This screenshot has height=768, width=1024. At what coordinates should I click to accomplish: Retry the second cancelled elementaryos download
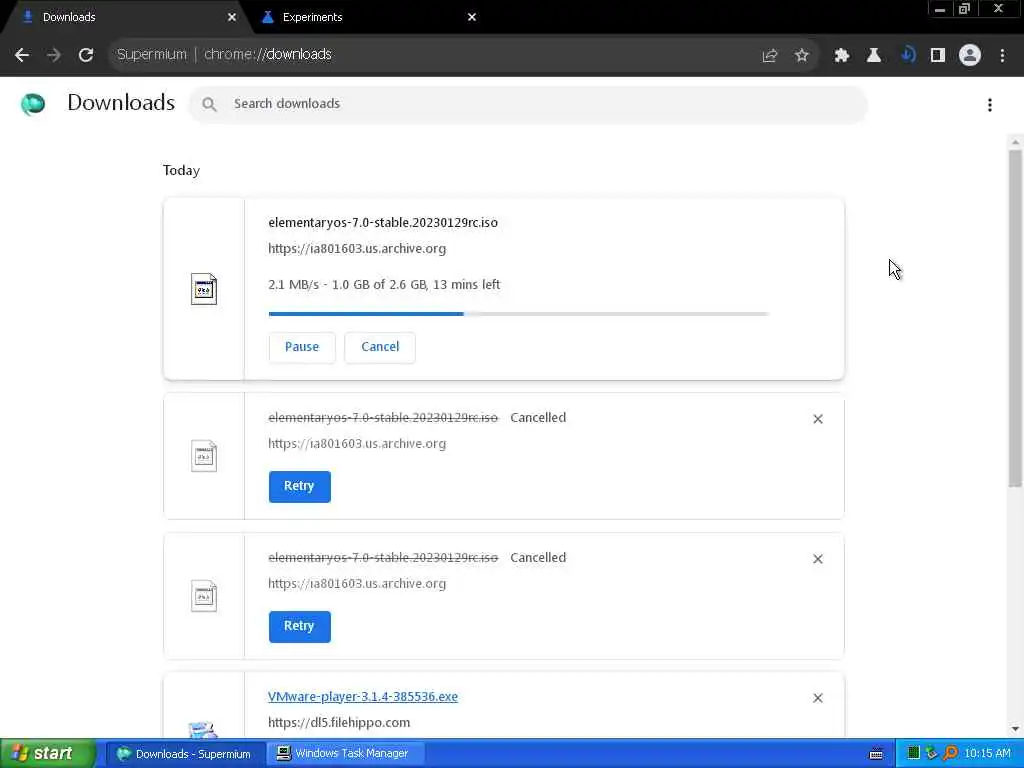click(x=299, y=626)
